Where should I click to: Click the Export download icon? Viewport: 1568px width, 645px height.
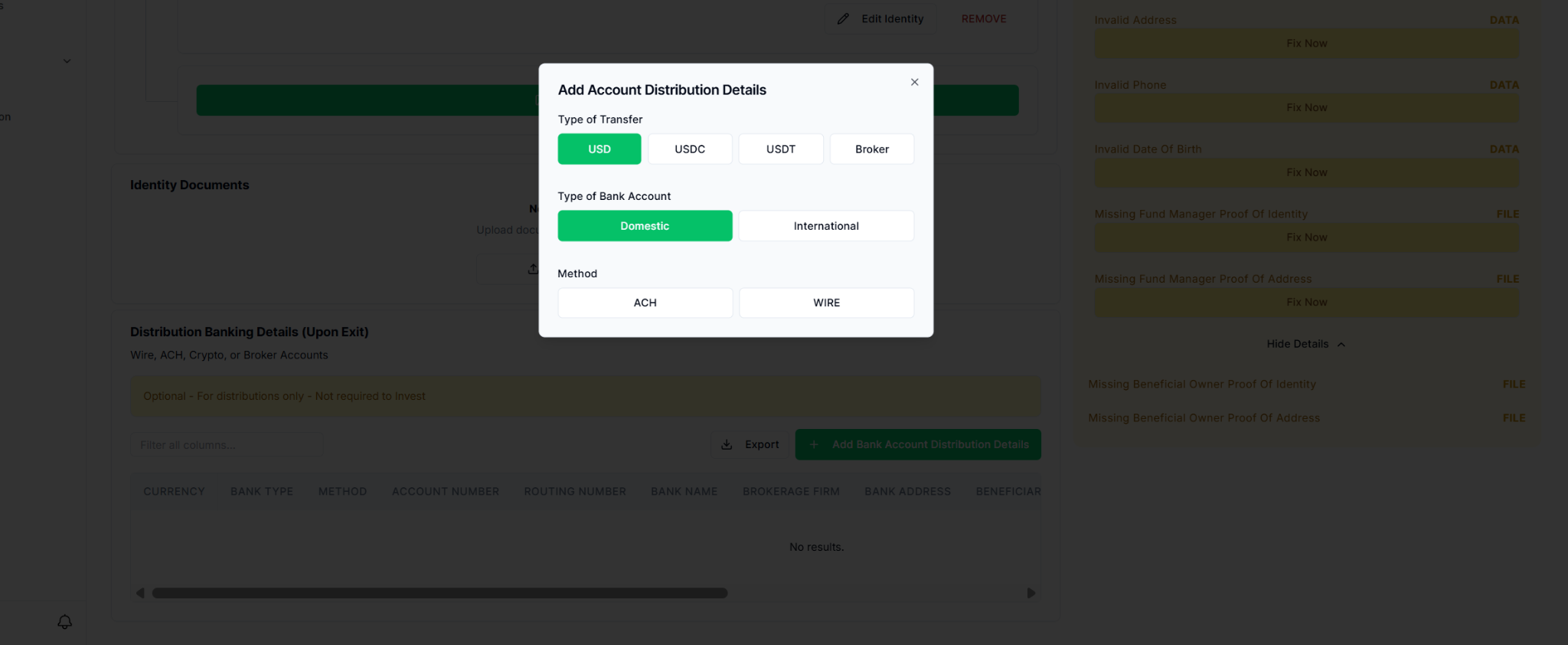727,444
